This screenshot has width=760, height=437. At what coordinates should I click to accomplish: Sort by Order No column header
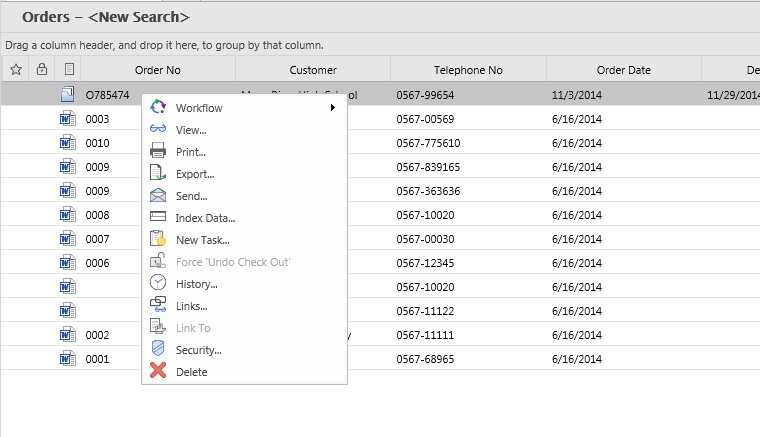(158, 70)
